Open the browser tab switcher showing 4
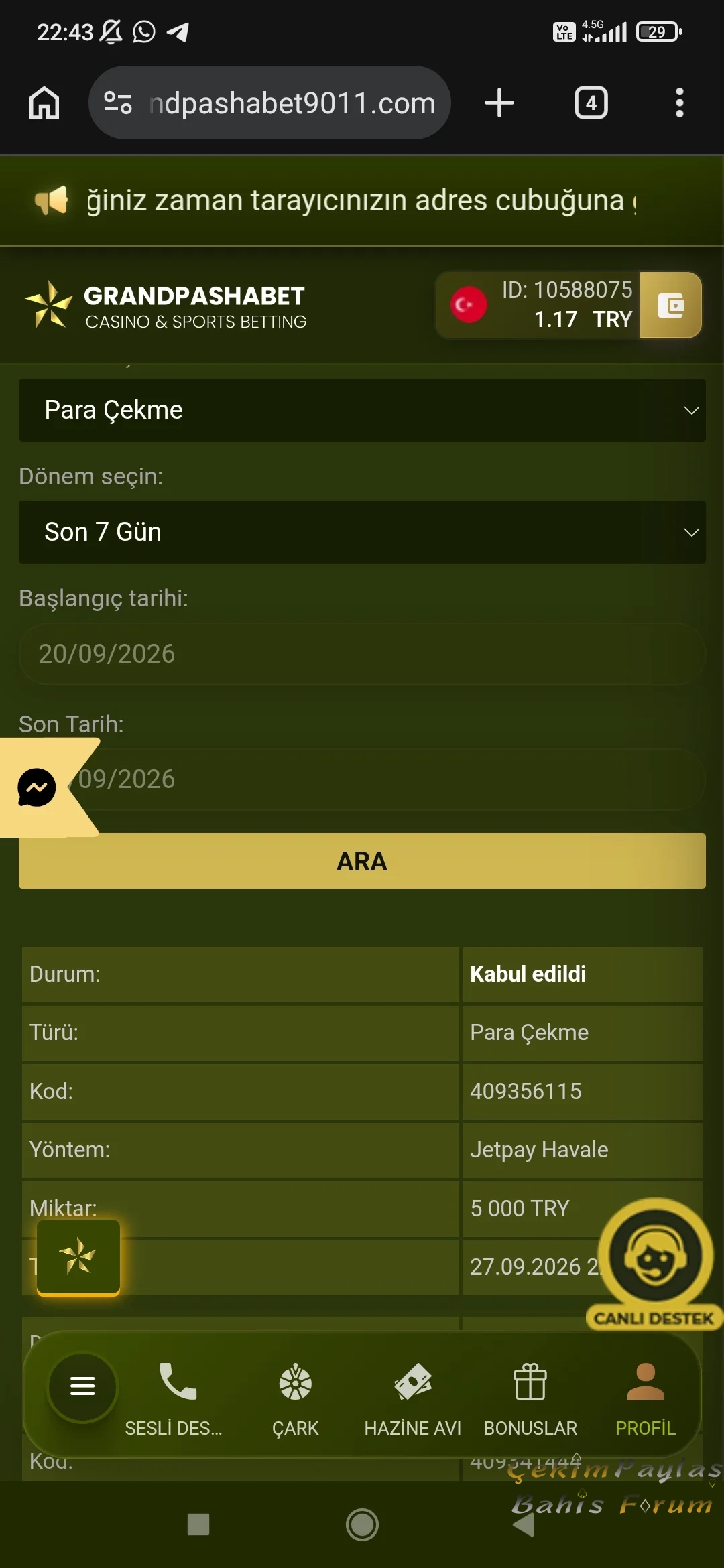724x1568 pixels. 591,103
